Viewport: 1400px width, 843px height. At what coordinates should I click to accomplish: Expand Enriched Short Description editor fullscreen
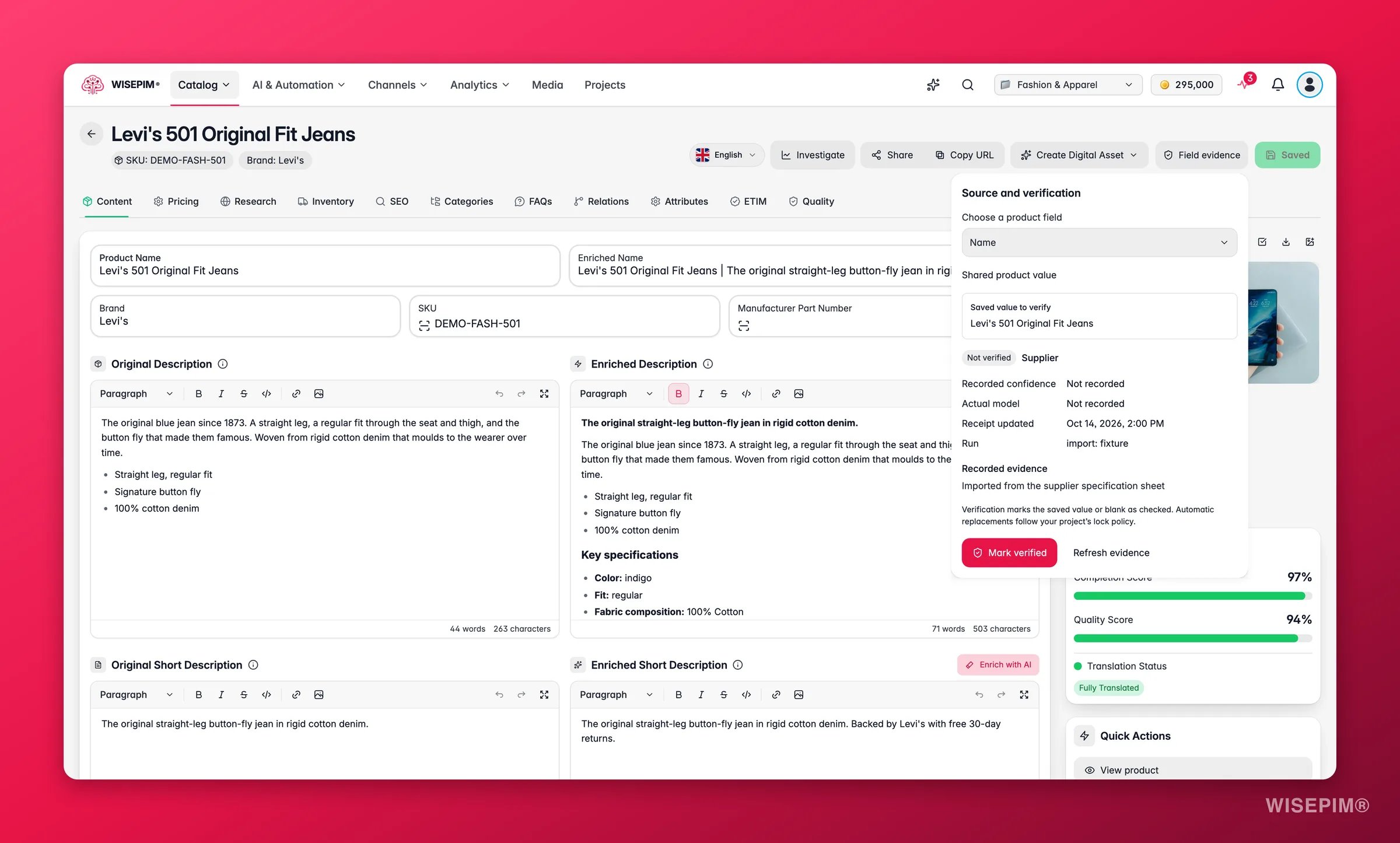(x=1024, y=695)
